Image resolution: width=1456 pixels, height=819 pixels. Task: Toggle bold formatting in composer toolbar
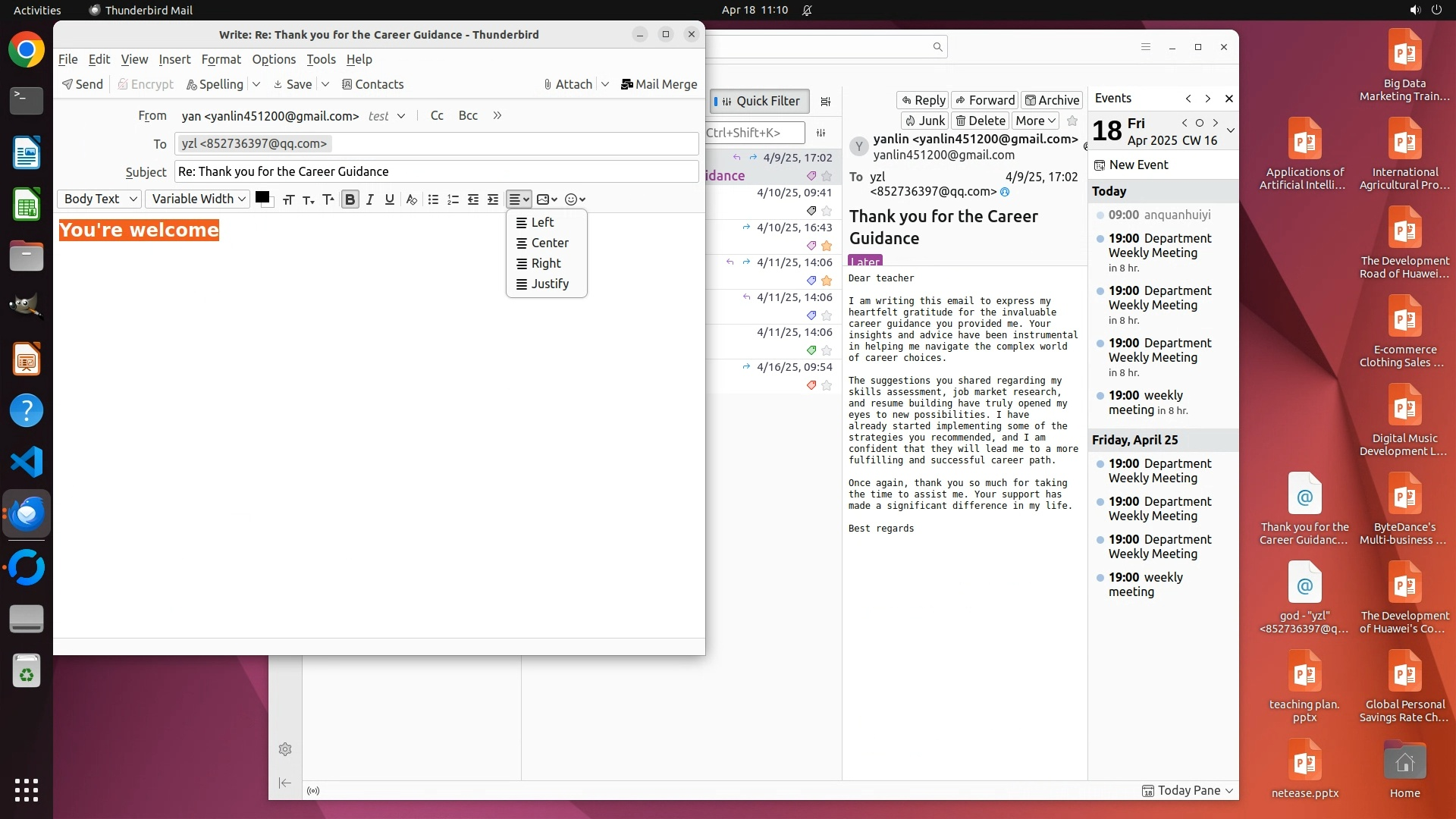coord(350,199)
